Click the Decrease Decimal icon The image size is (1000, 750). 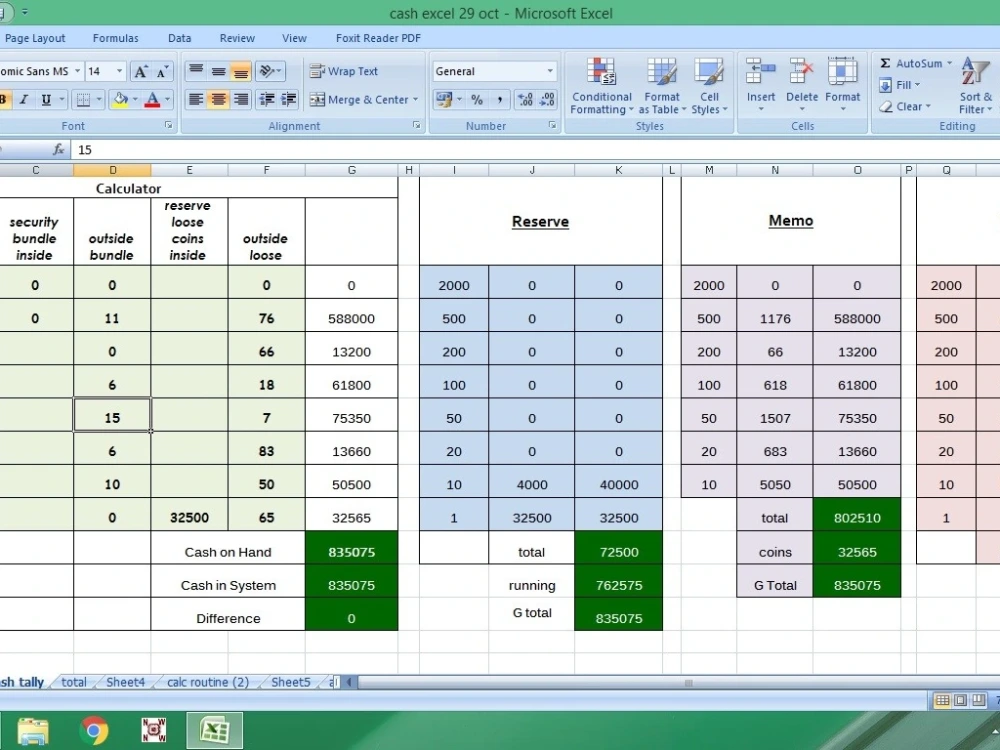547,99
